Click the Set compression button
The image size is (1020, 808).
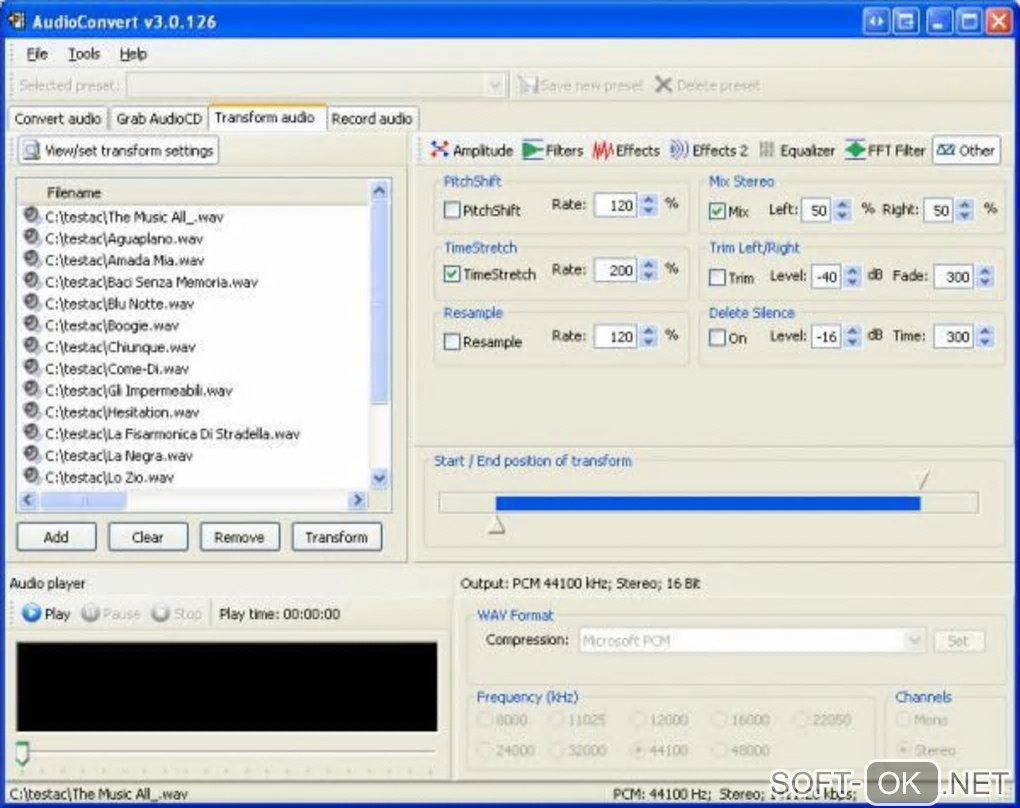pos(959,641)
